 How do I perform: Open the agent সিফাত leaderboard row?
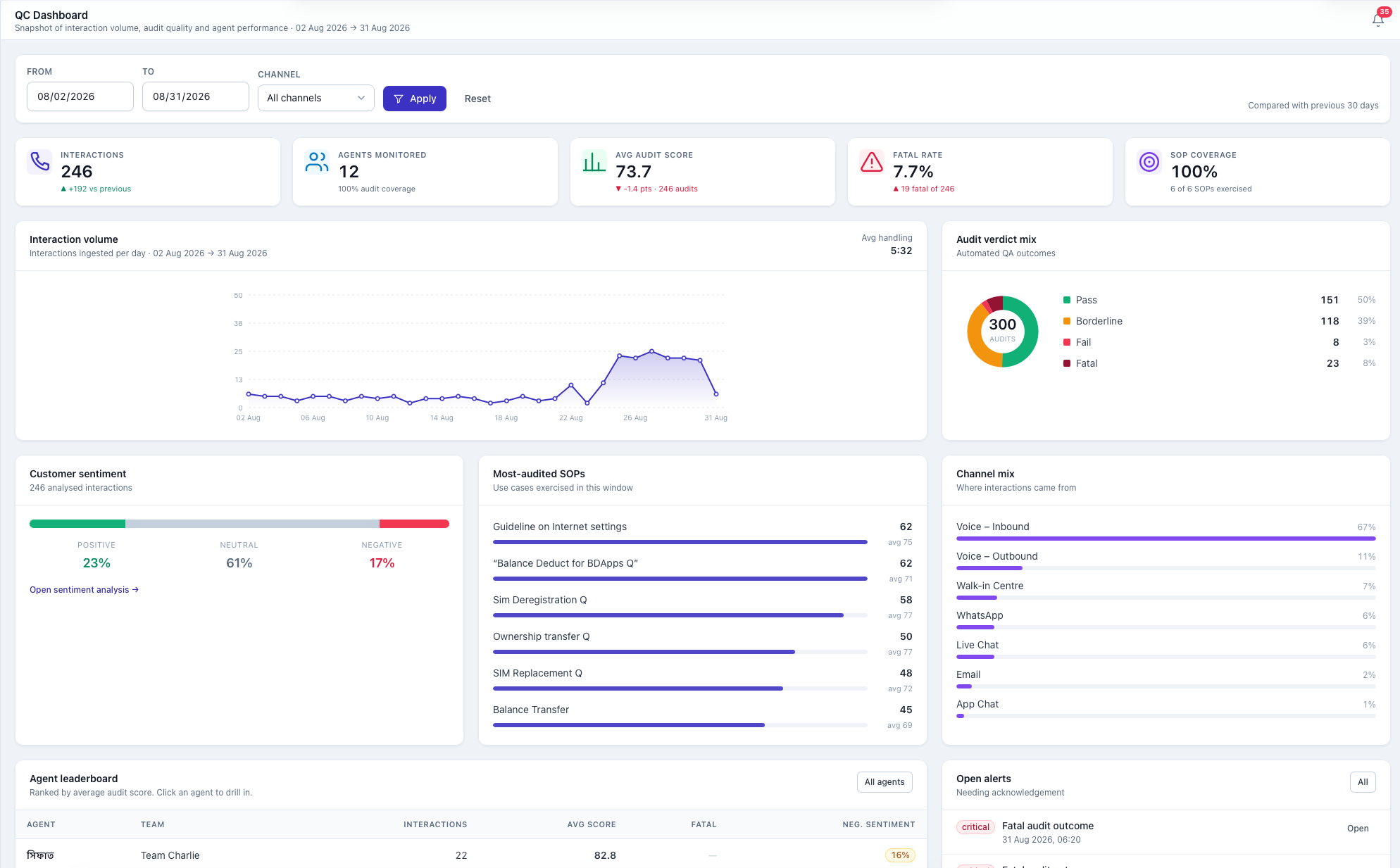[x=471, y=855]
